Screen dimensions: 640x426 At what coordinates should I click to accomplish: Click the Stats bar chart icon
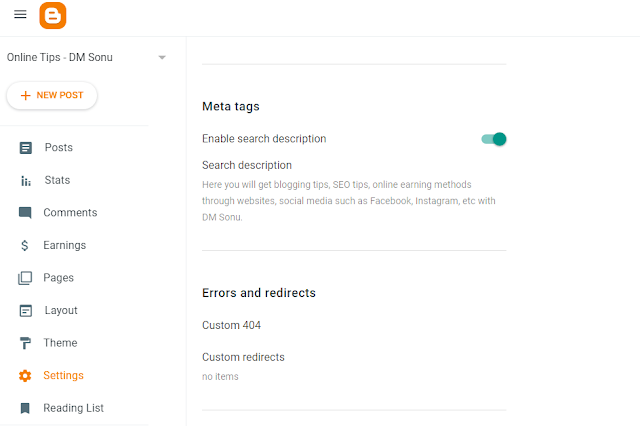coord(25,181)
